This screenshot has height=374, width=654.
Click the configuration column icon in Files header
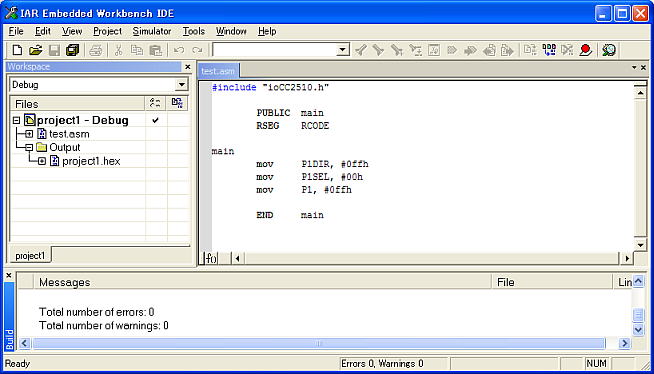click(x=155, y=103)
